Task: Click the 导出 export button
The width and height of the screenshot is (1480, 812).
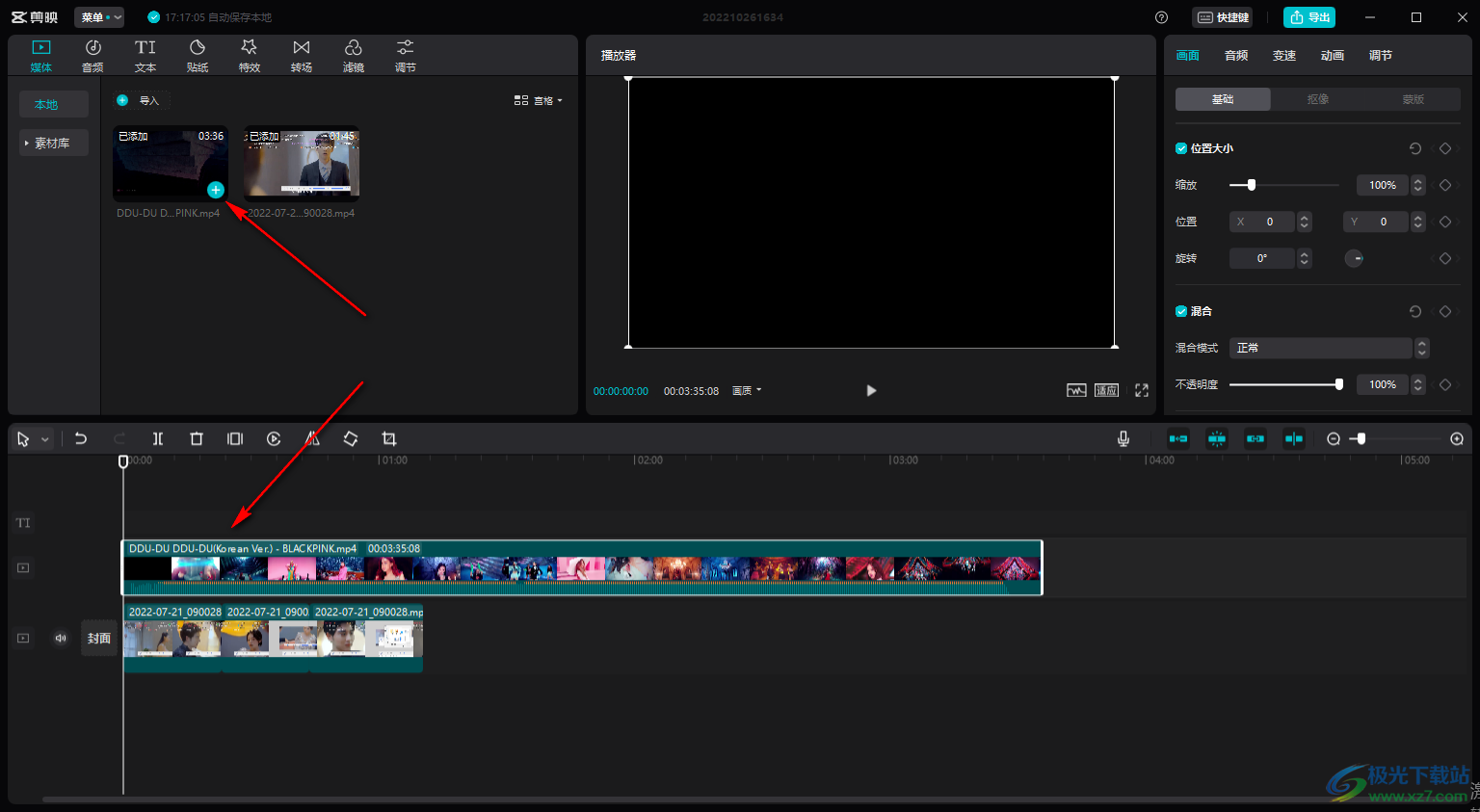Action: pyautogui.click(x=1309, y=17)
